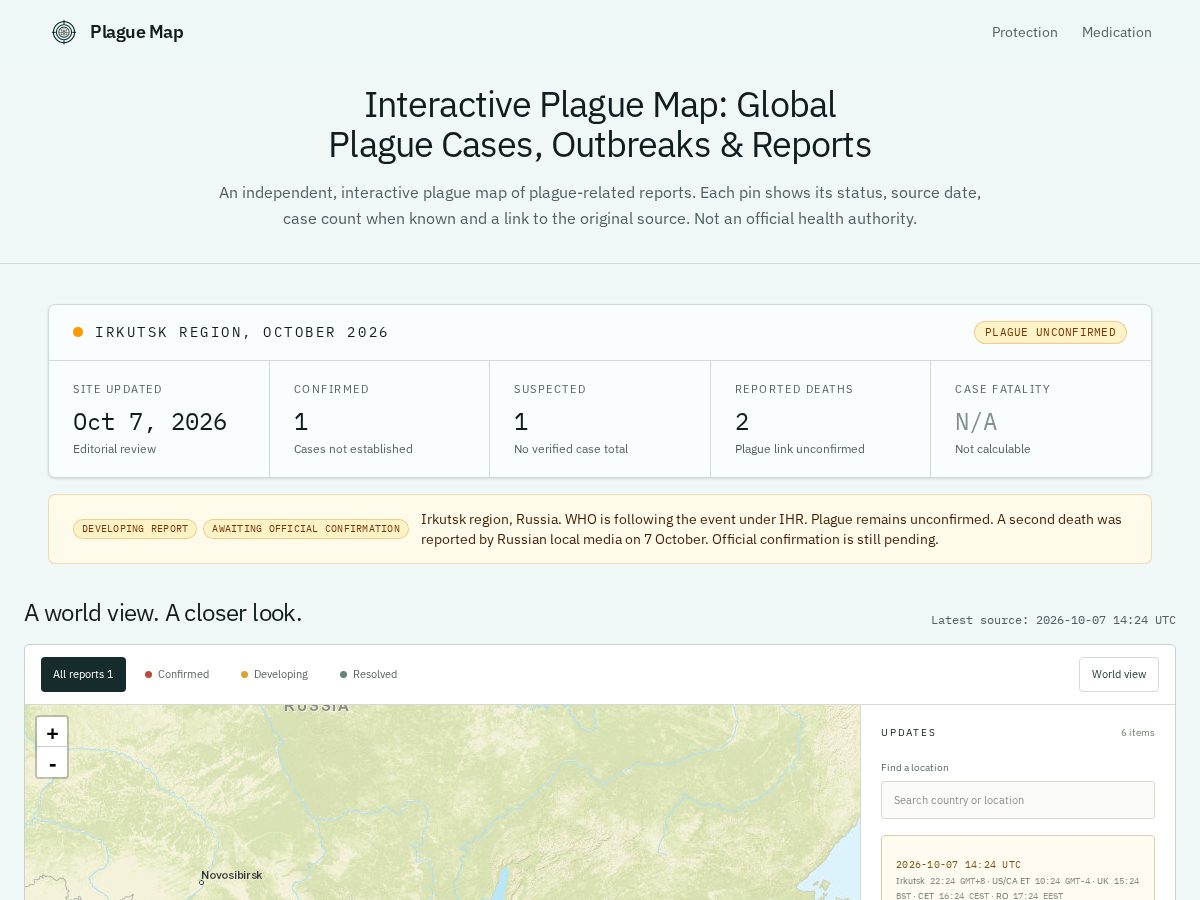Click the Editorial review text
Screen dimensions: 1200x900
click(114, 449)
